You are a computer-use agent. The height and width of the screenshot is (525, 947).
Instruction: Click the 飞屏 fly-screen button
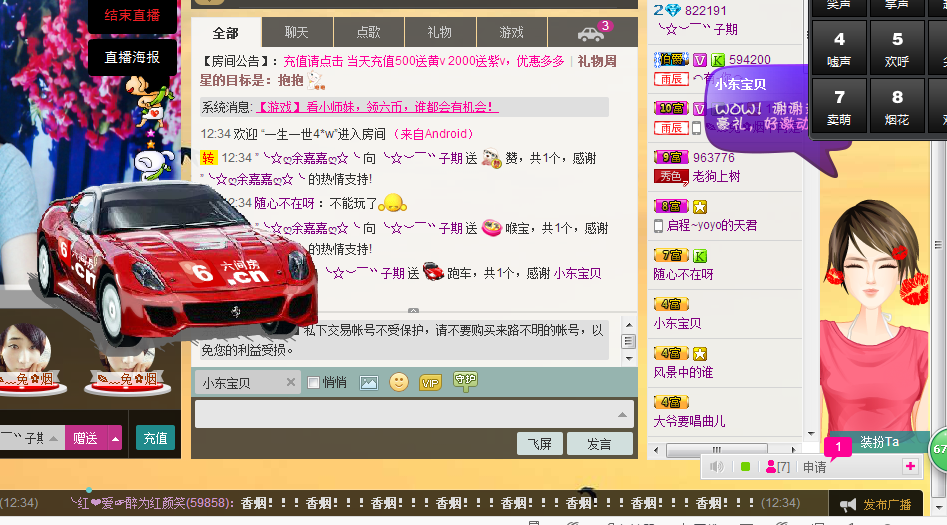(x=540, y=444)
